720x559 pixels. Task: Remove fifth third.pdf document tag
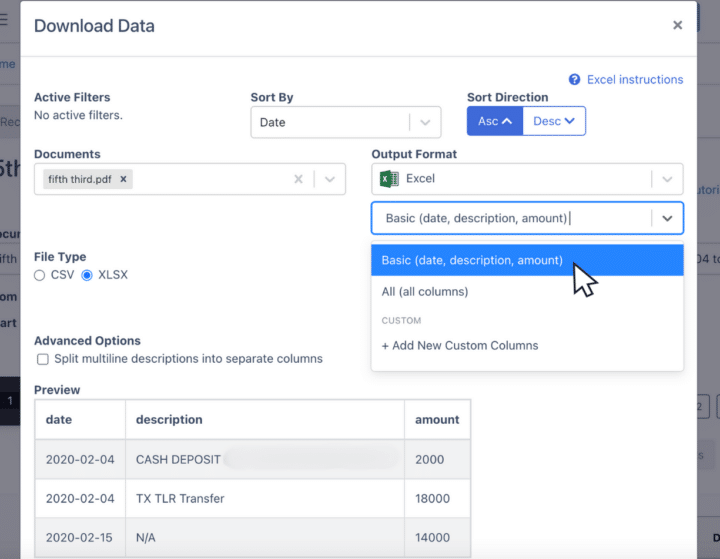[x=123, y=179]
